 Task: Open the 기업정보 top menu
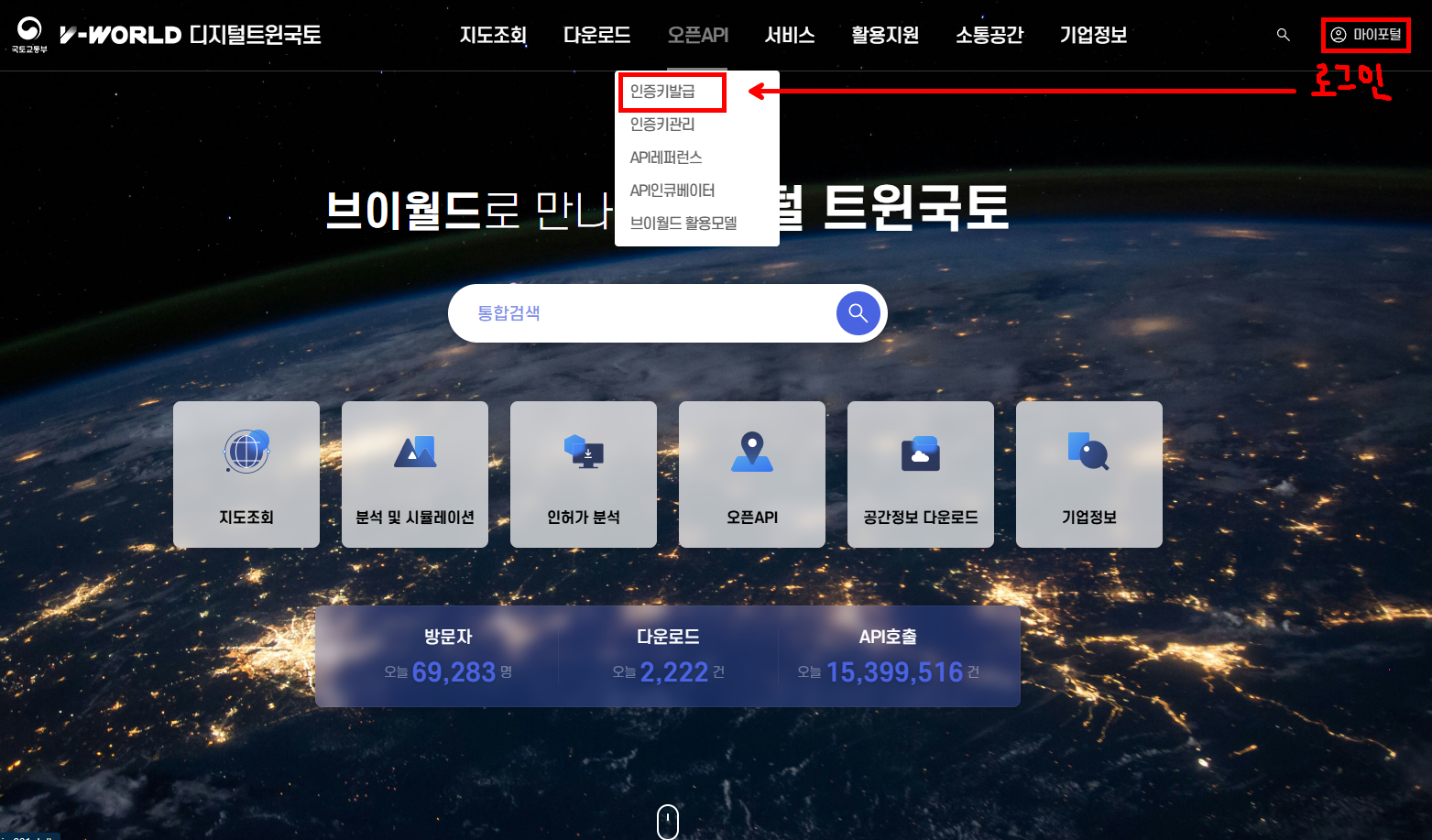coord(1093,35)
